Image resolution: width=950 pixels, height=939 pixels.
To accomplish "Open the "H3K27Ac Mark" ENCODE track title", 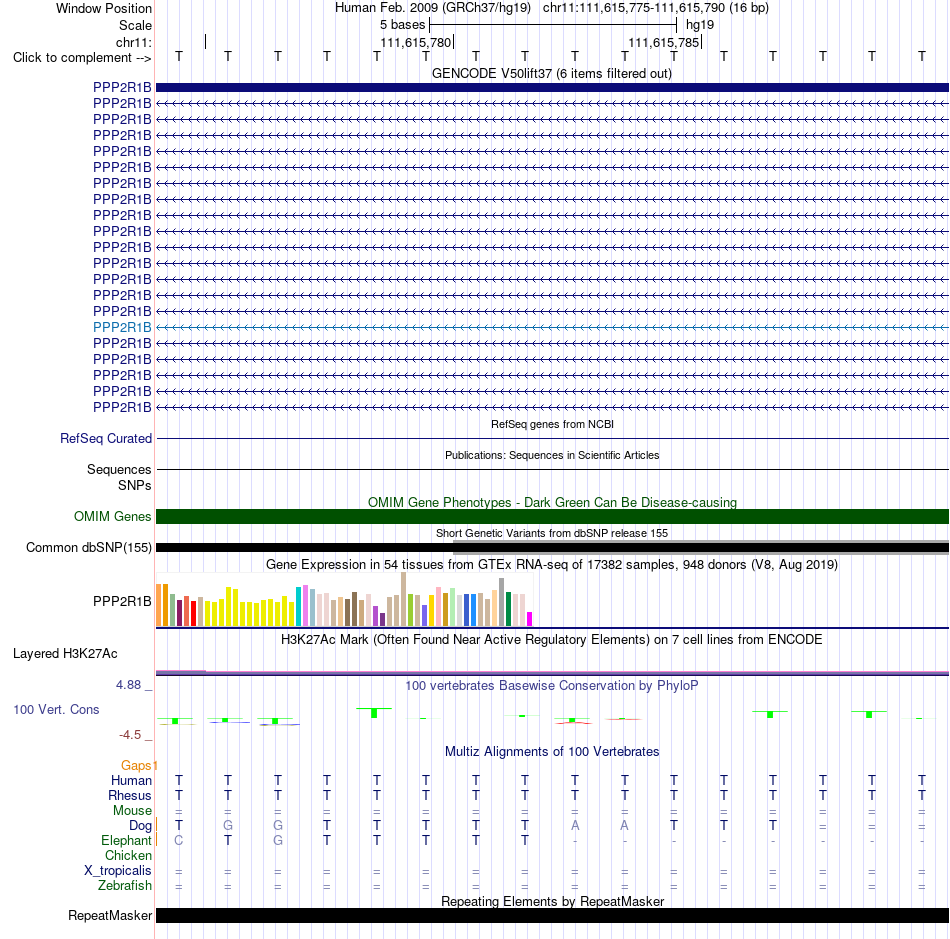I will coord(552,640).
